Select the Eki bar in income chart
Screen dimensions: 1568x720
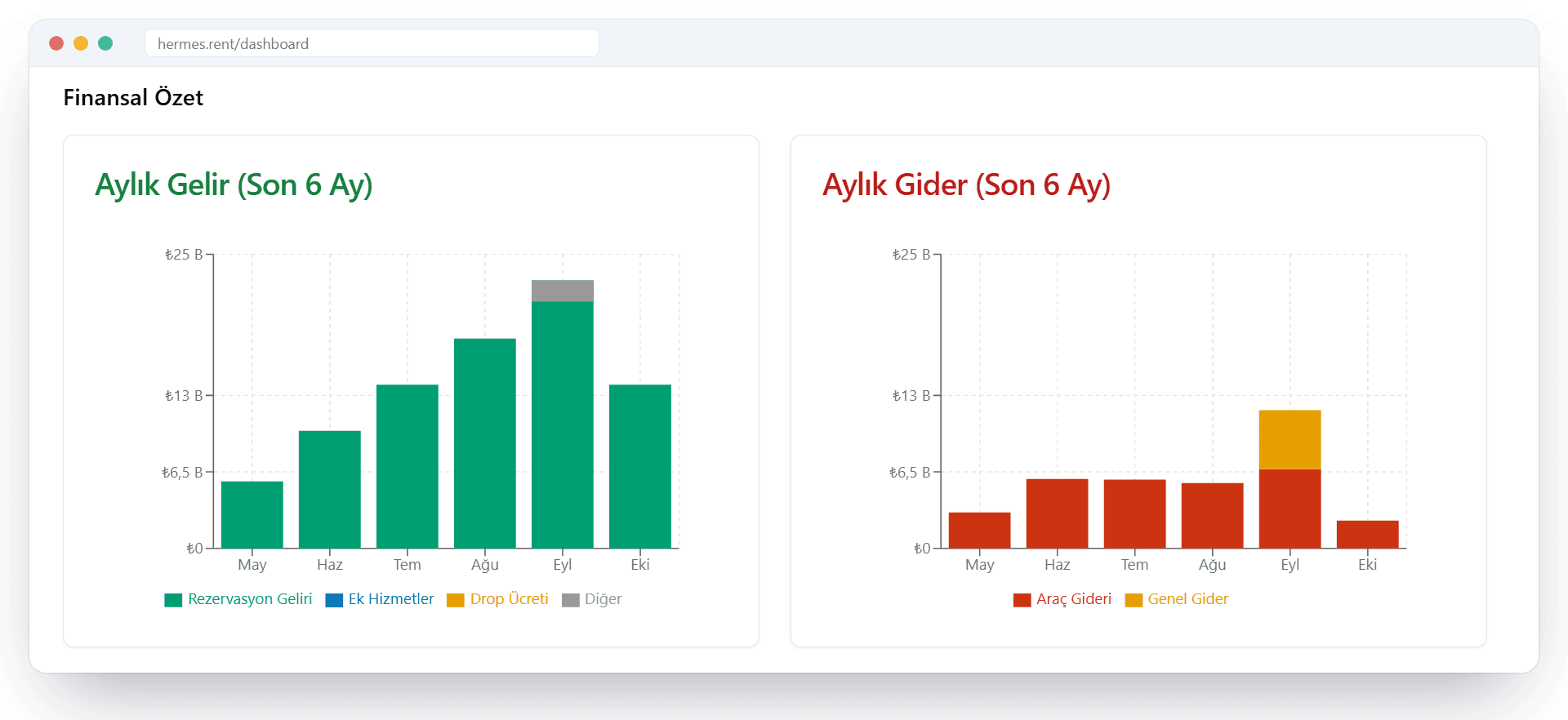(640, 467)
